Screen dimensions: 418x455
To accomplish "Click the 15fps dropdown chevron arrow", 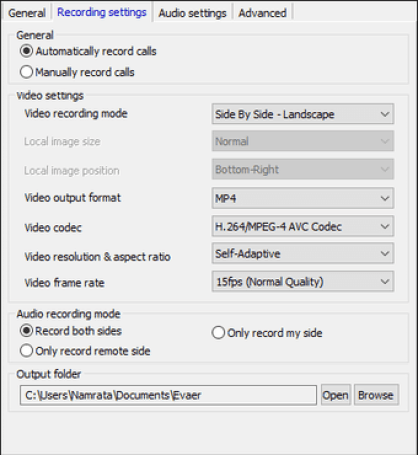I will pos(385,282).
